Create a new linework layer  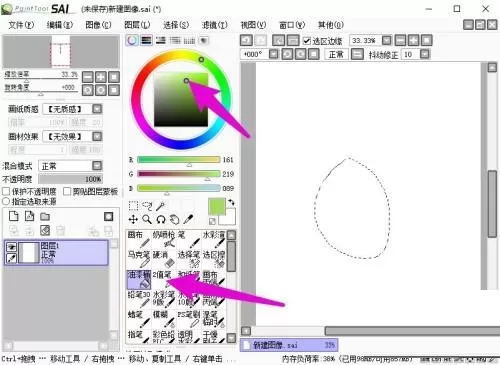29,216
